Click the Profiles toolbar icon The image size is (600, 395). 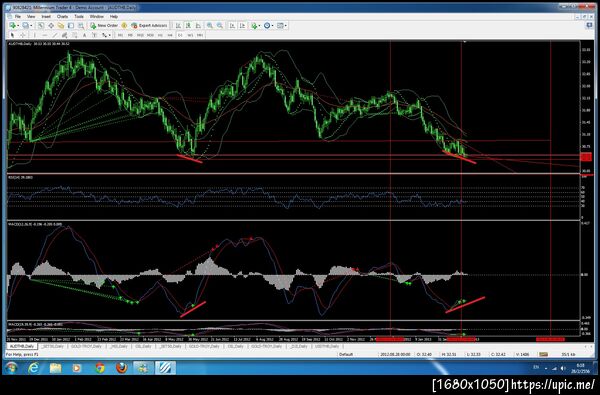pyautogui.click(x=25, y=25)
